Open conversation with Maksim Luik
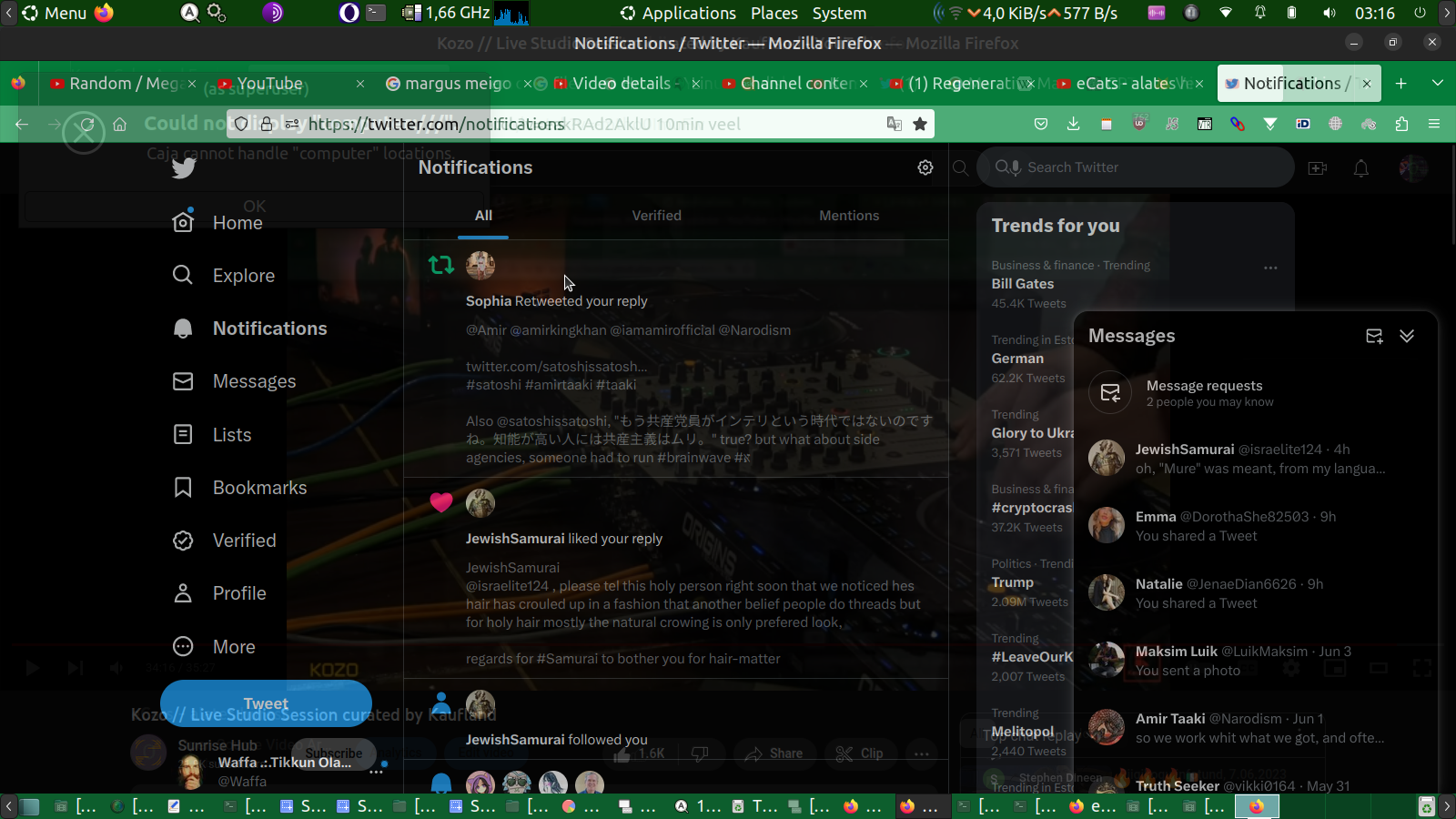 (x=1256, y=661)
